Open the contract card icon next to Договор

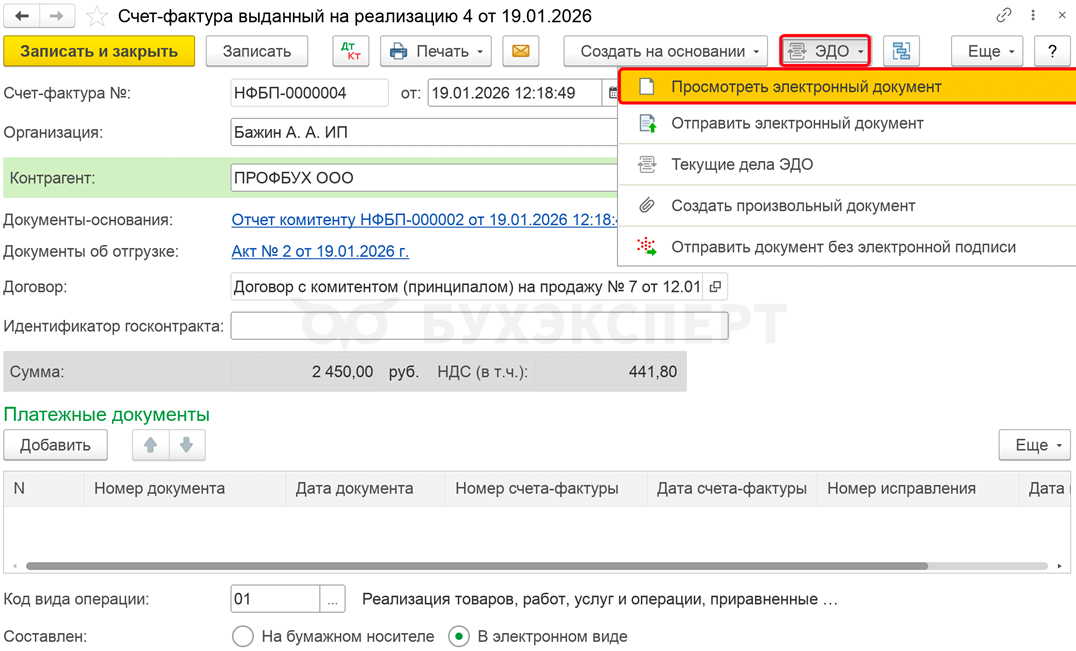point(715,287)
